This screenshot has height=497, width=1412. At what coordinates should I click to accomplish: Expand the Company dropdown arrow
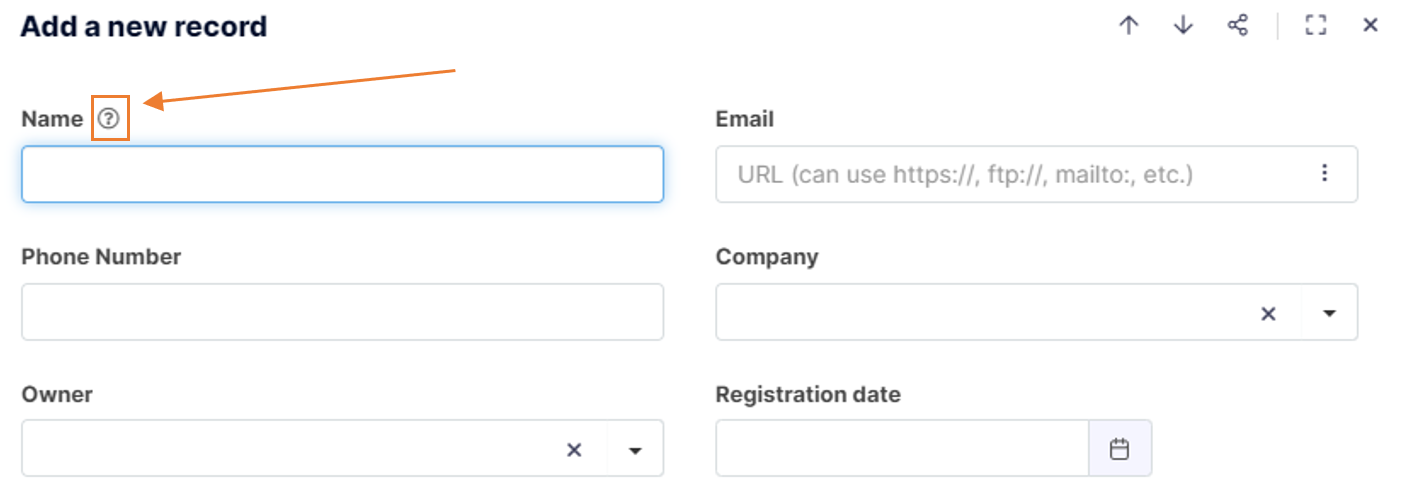(x=1329, y=313)
